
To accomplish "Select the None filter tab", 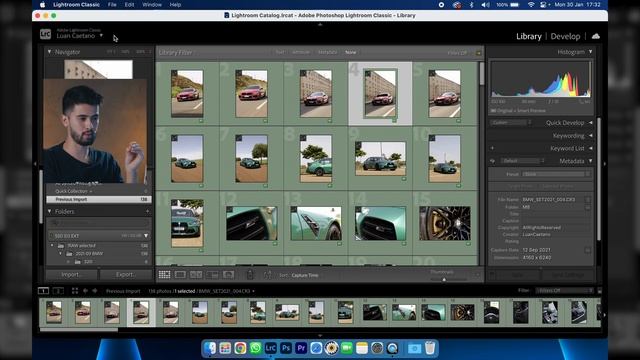I will point(350,52).
